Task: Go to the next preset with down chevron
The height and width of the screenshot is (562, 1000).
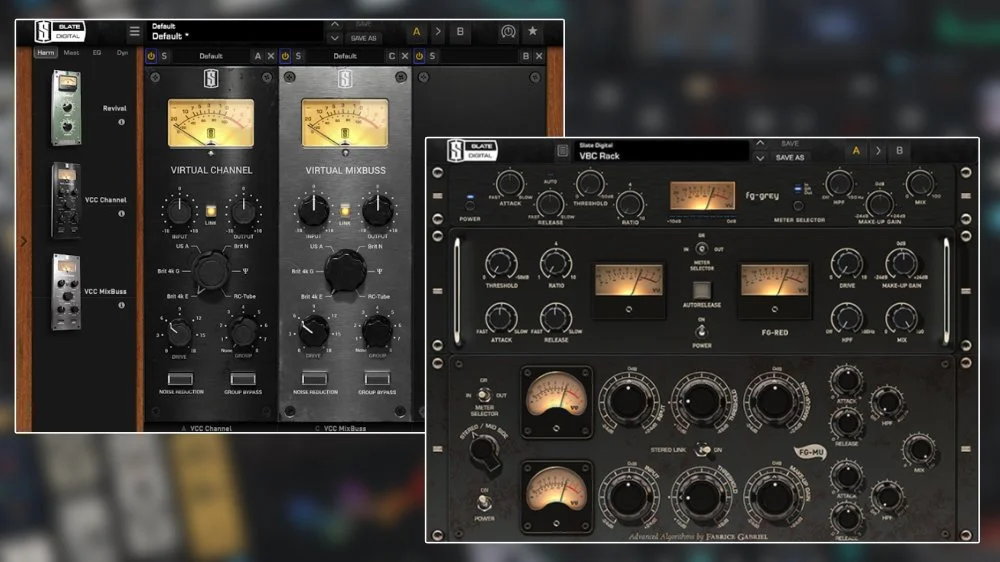Action: 335,38
